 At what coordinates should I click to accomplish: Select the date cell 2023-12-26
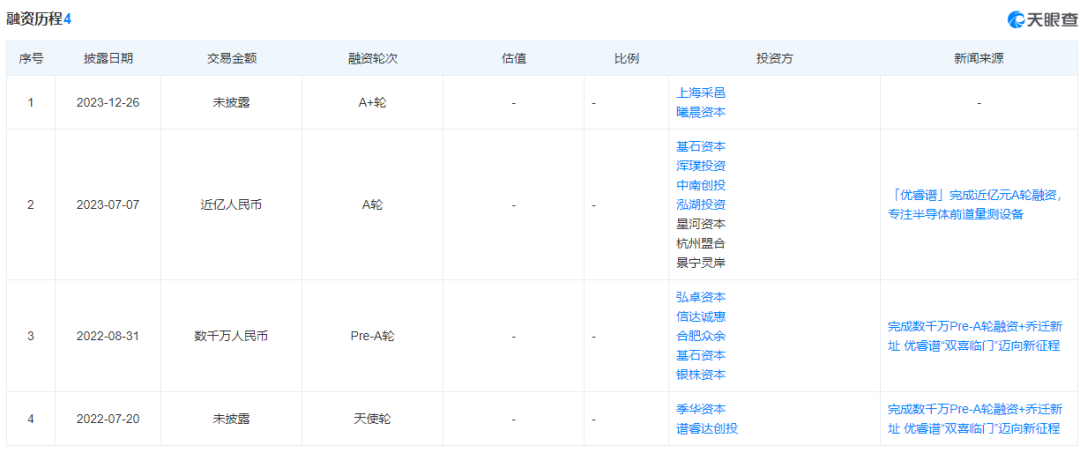108,103
